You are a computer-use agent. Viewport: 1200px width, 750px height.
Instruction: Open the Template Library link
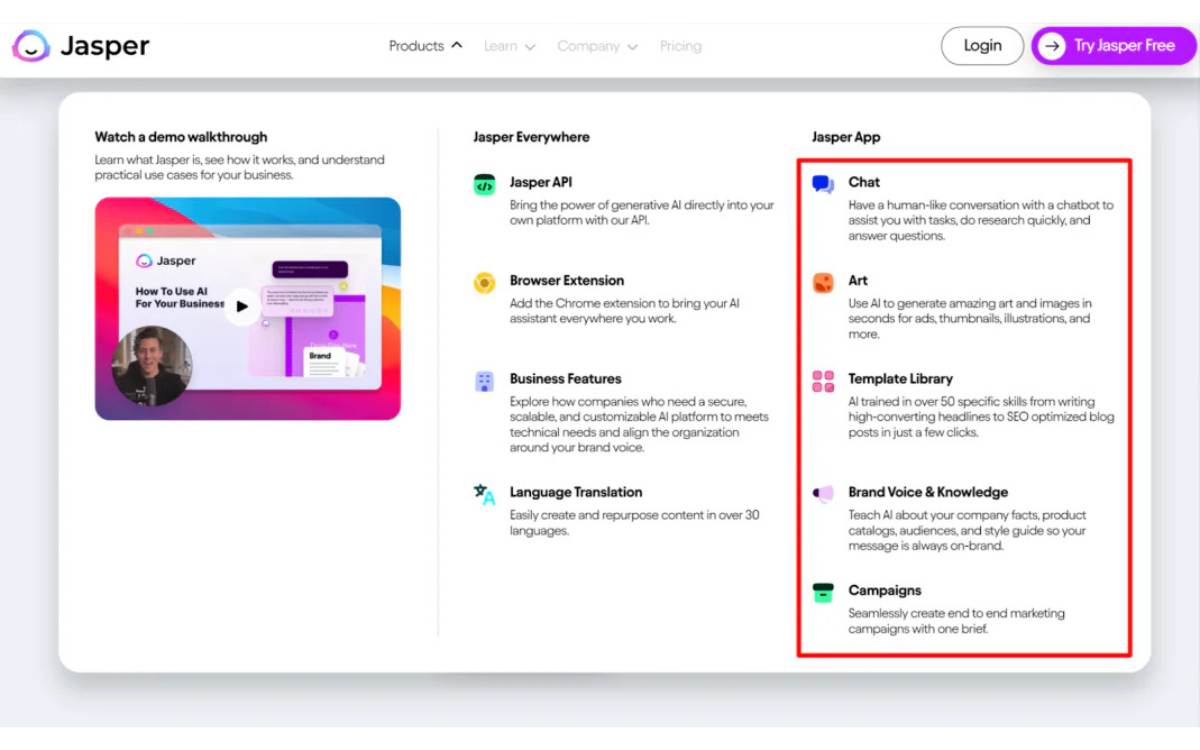(901, 379)
